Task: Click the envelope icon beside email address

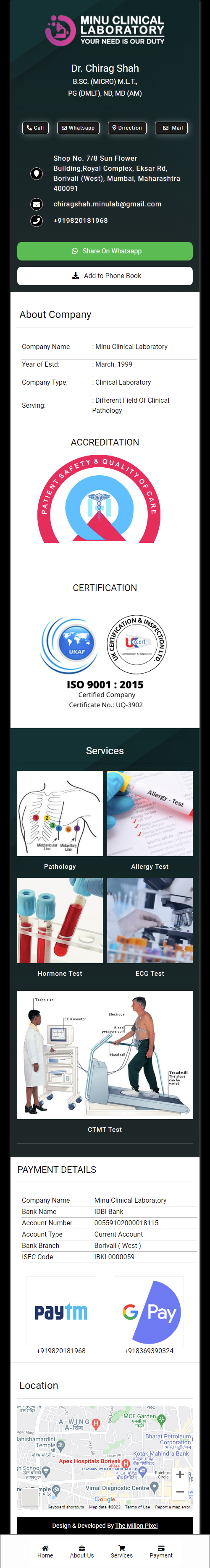Action: (x=37, y=204)
